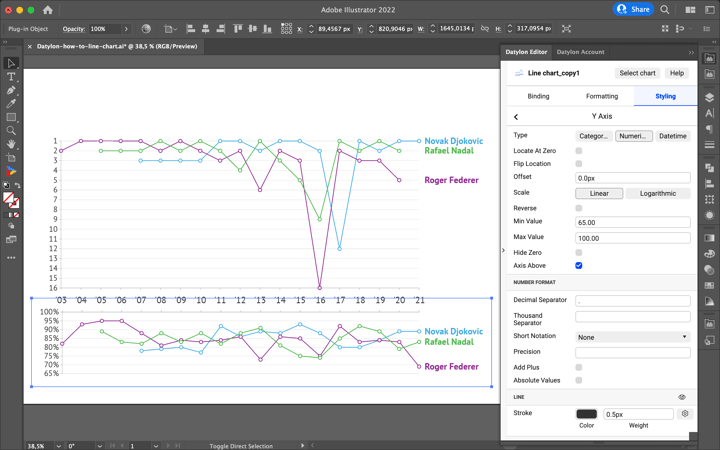Enable the Locate At Zero checkbox
720x450 pixels.
click(579, 151)
